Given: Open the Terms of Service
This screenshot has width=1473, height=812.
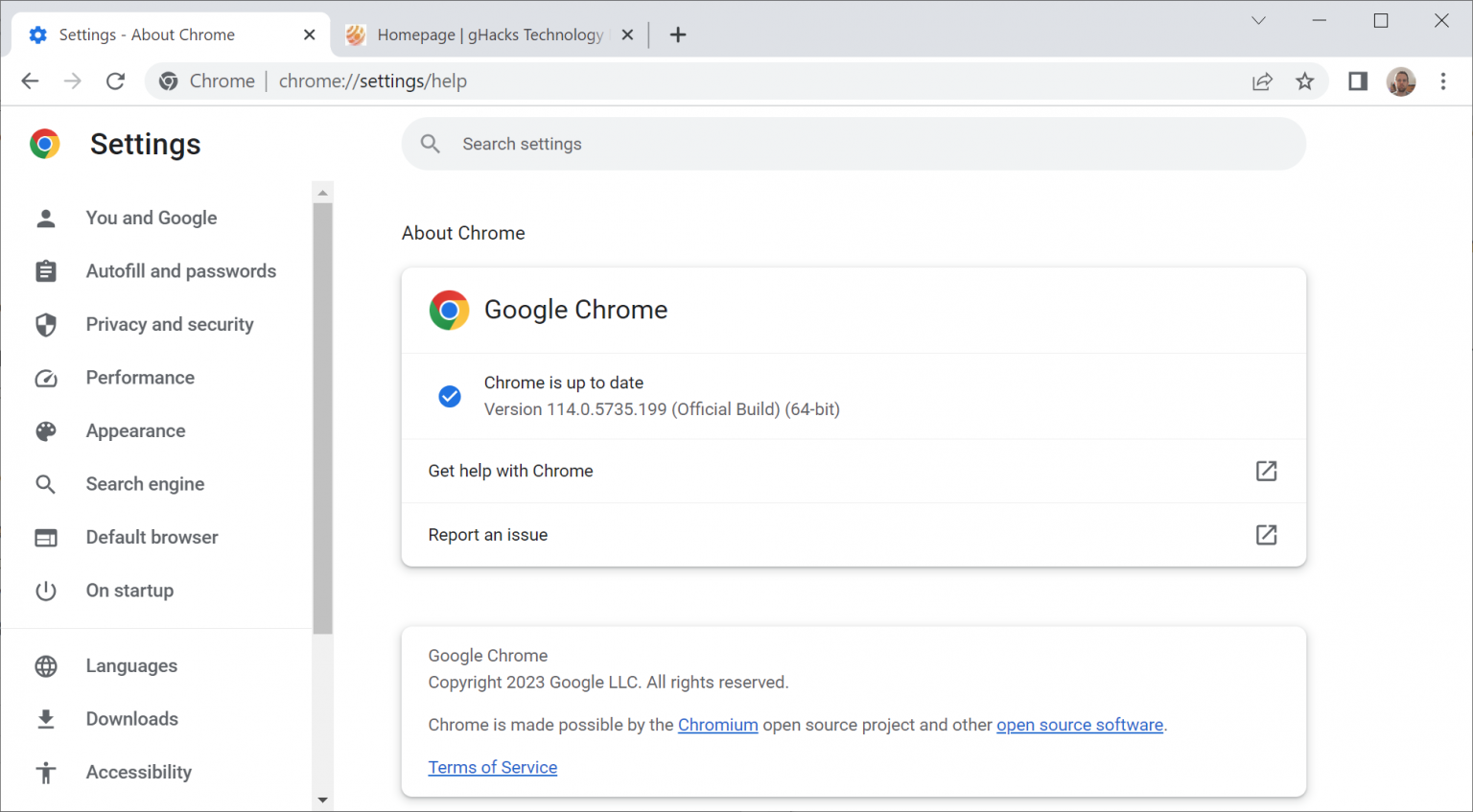Looking at the screenshot, I should click(492, 767).
